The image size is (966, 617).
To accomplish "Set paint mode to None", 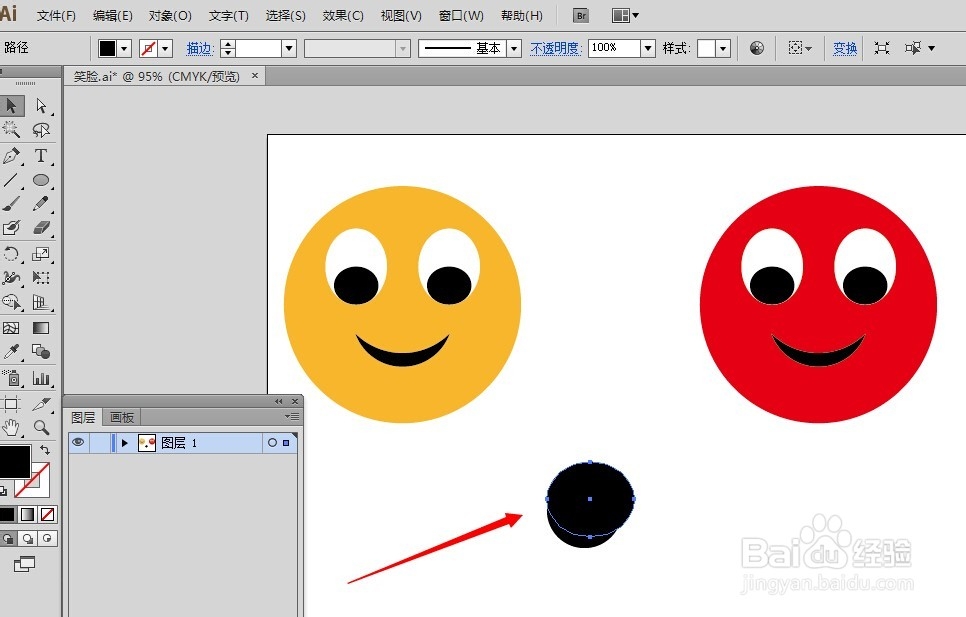I will 47,514.
